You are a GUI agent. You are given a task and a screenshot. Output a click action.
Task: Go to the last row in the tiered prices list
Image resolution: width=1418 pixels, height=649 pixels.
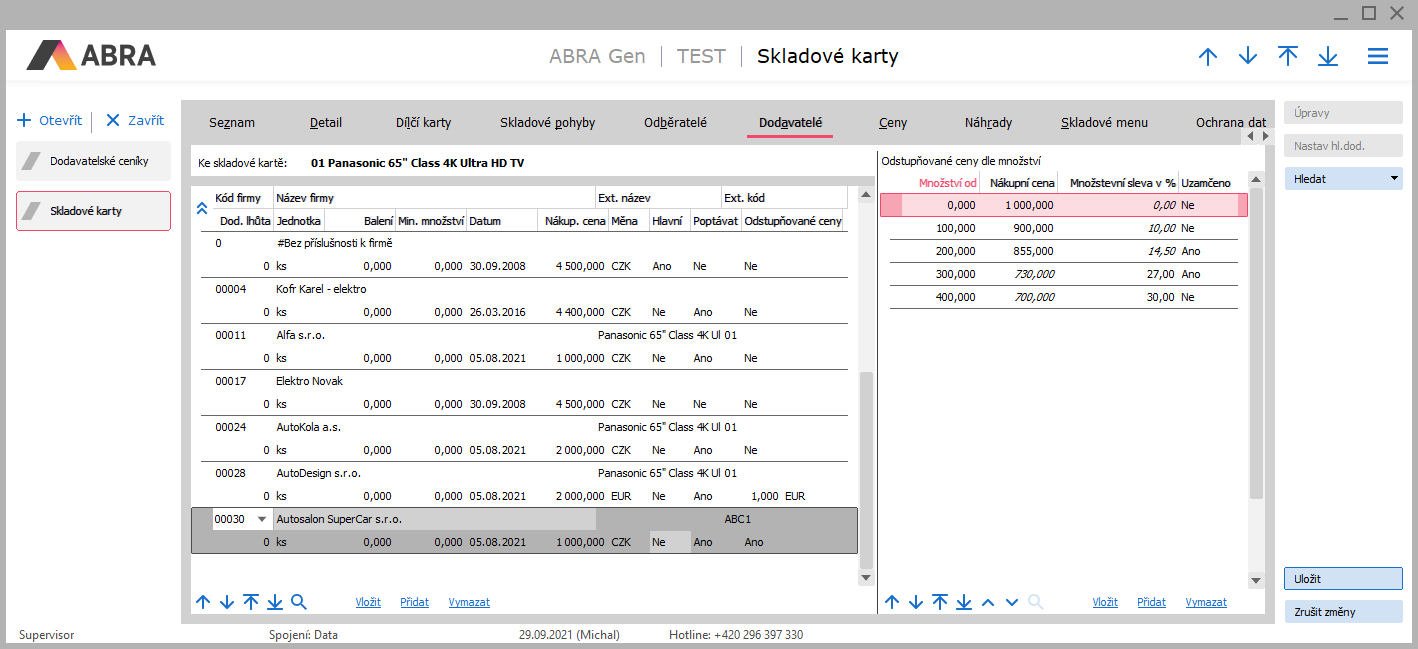click(x=963, y=602)
